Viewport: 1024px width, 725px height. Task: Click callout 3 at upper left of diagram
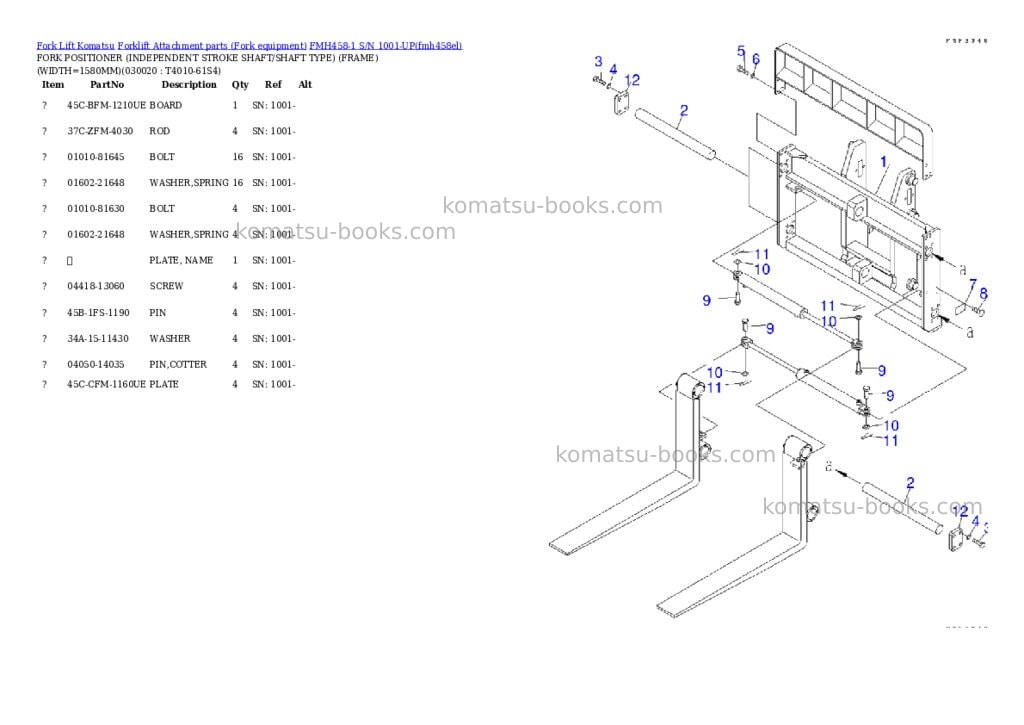[x=598, y=61]
